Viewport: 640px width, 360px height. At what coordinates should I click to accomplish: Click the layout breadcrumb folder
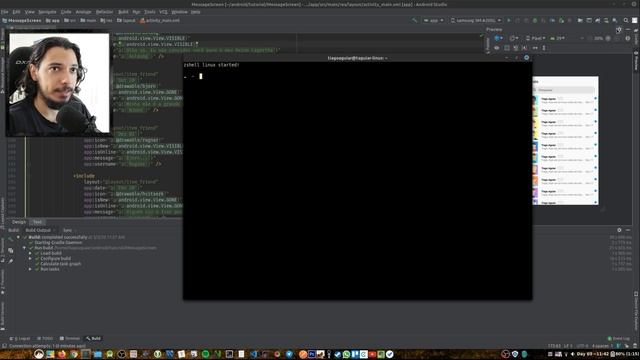(x=126, y=20)
